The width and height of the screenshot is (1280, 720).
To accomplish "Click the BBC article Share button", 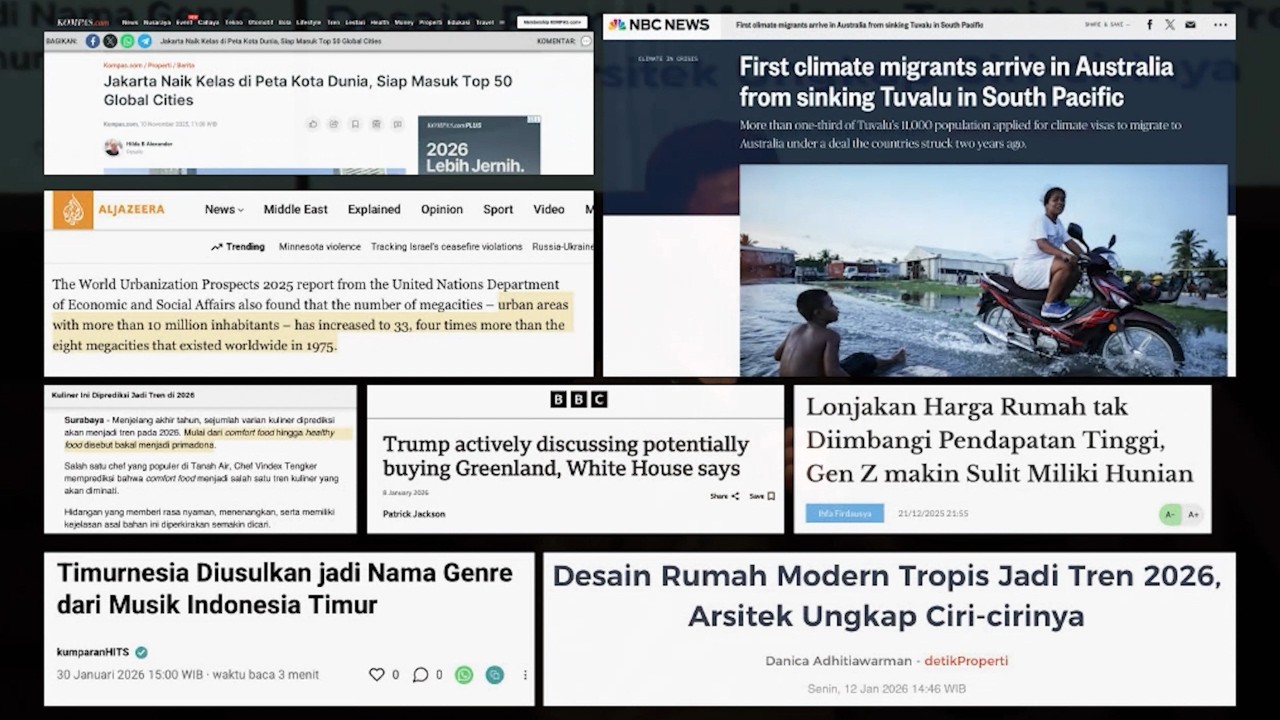I will pyautogui.click(x=725, y=496).
